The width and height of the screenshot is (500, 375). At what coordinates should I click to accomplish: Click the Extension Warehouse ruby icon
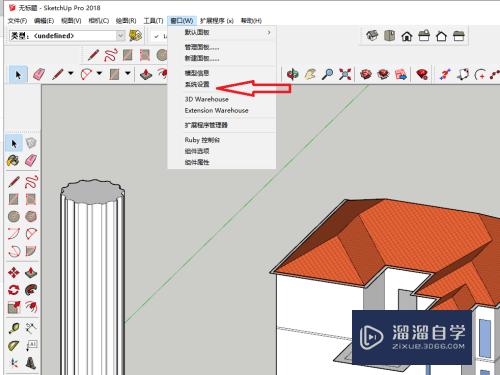422,74
